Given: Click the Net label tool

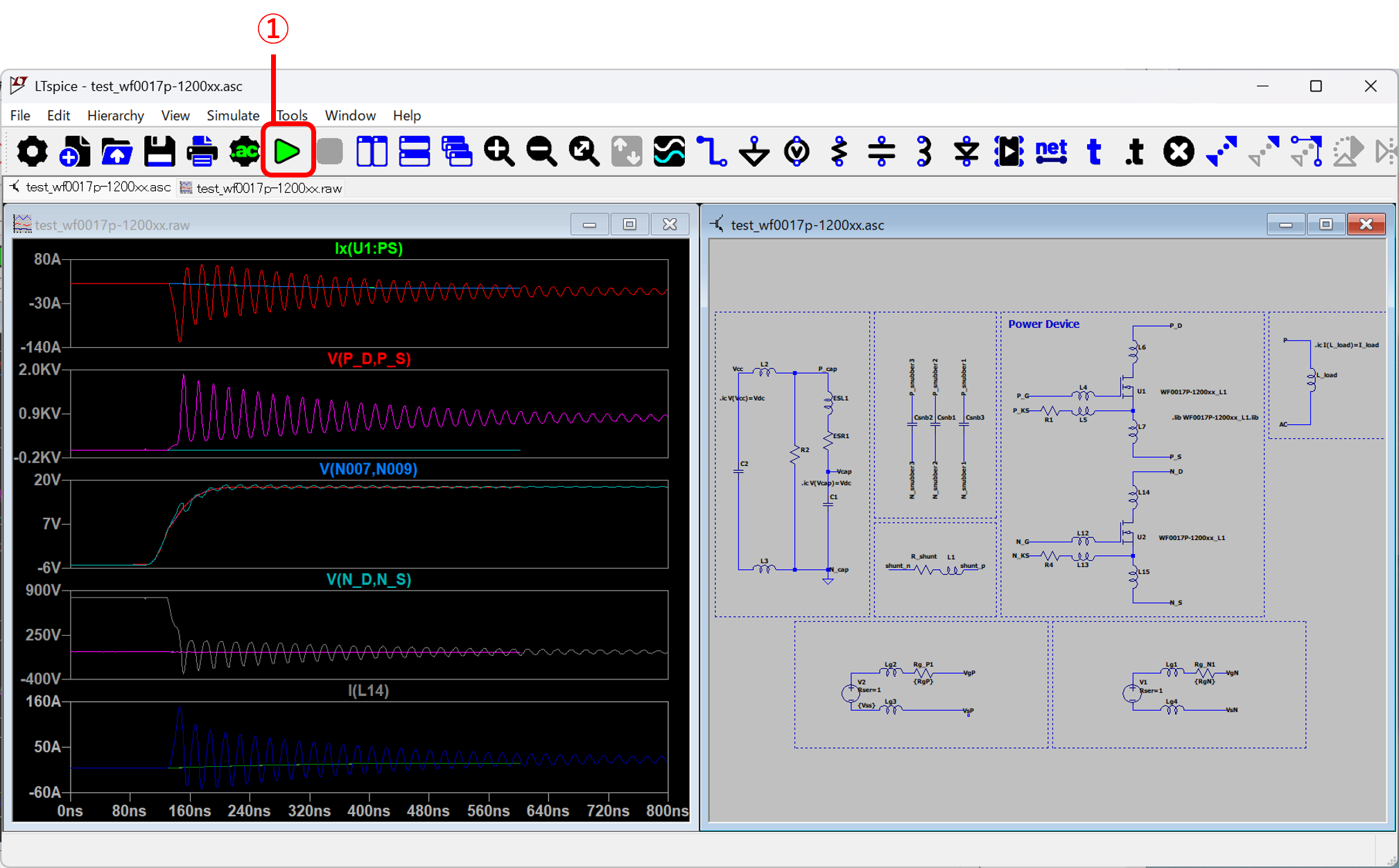Looking at the screenshot, I should click(x=1051, y=151).
